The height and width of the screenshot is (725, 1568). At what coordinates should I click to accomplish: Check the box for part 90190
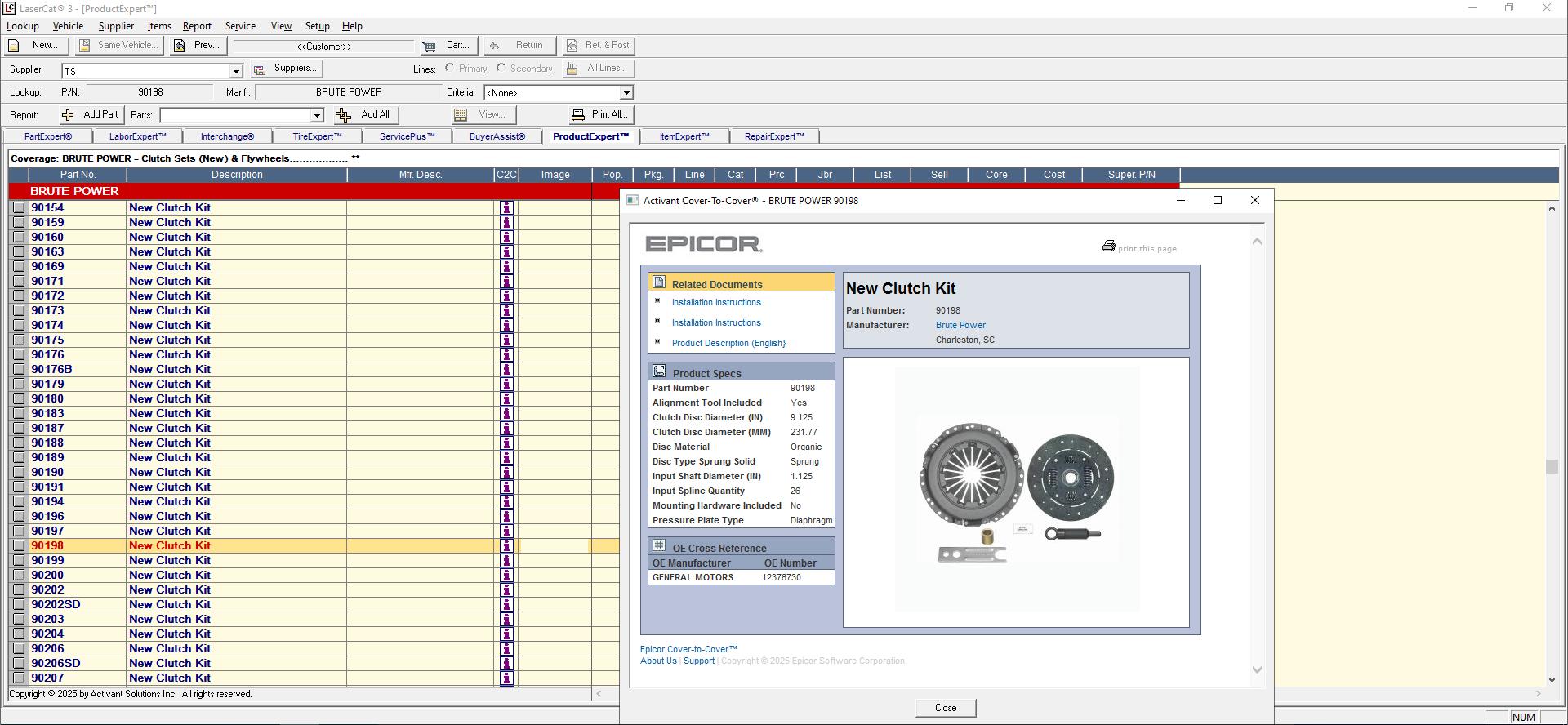[19, 473]
